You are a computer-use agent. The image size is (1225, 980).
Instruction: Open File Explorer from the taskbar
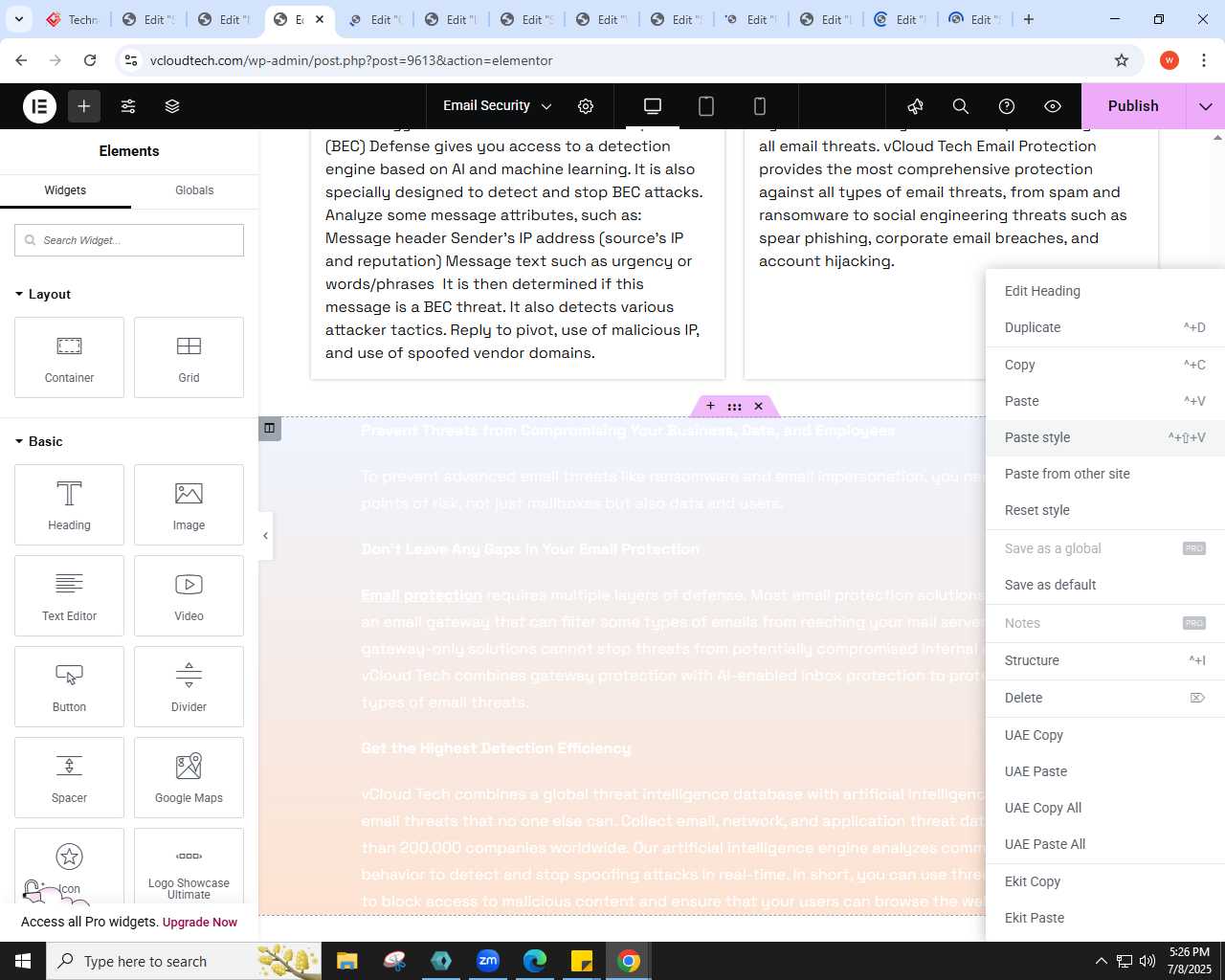(x=347, y=961)
